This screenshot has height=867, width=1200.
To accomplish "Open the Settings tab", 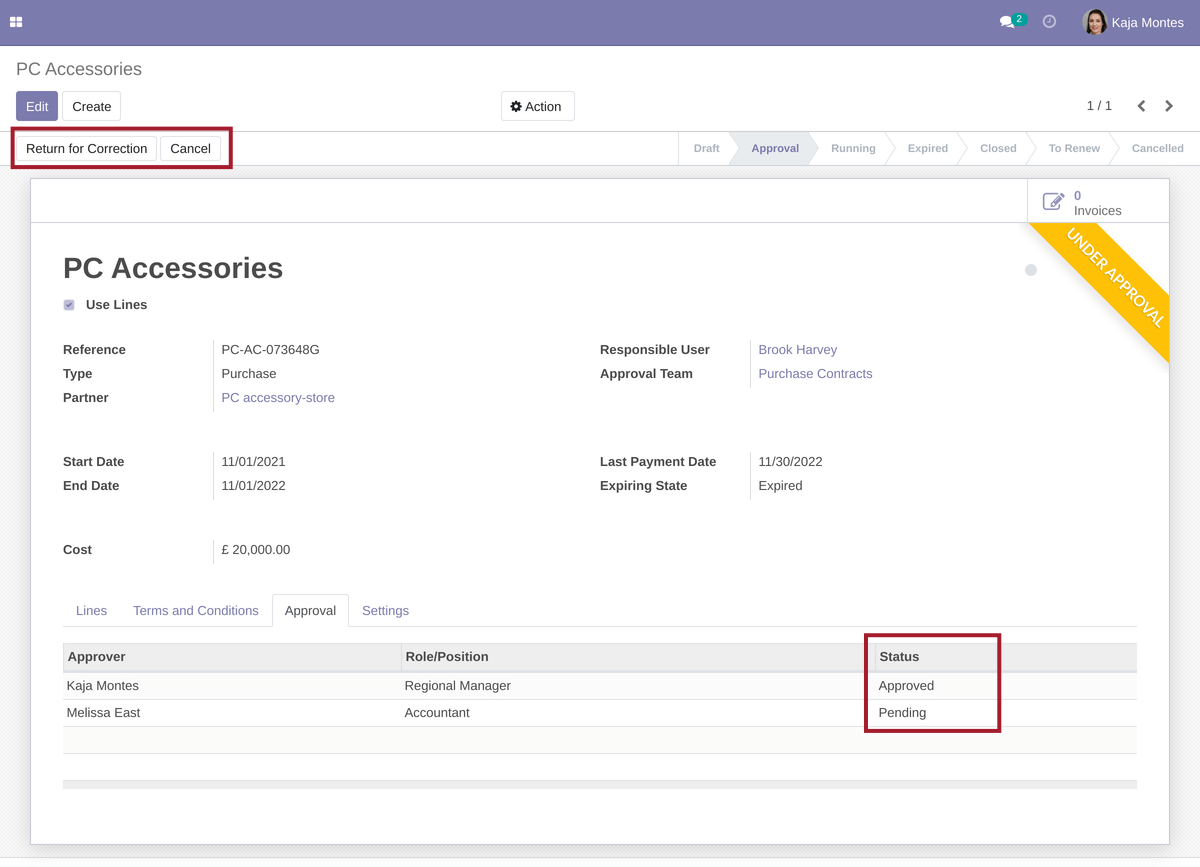I will pos(385,611).
